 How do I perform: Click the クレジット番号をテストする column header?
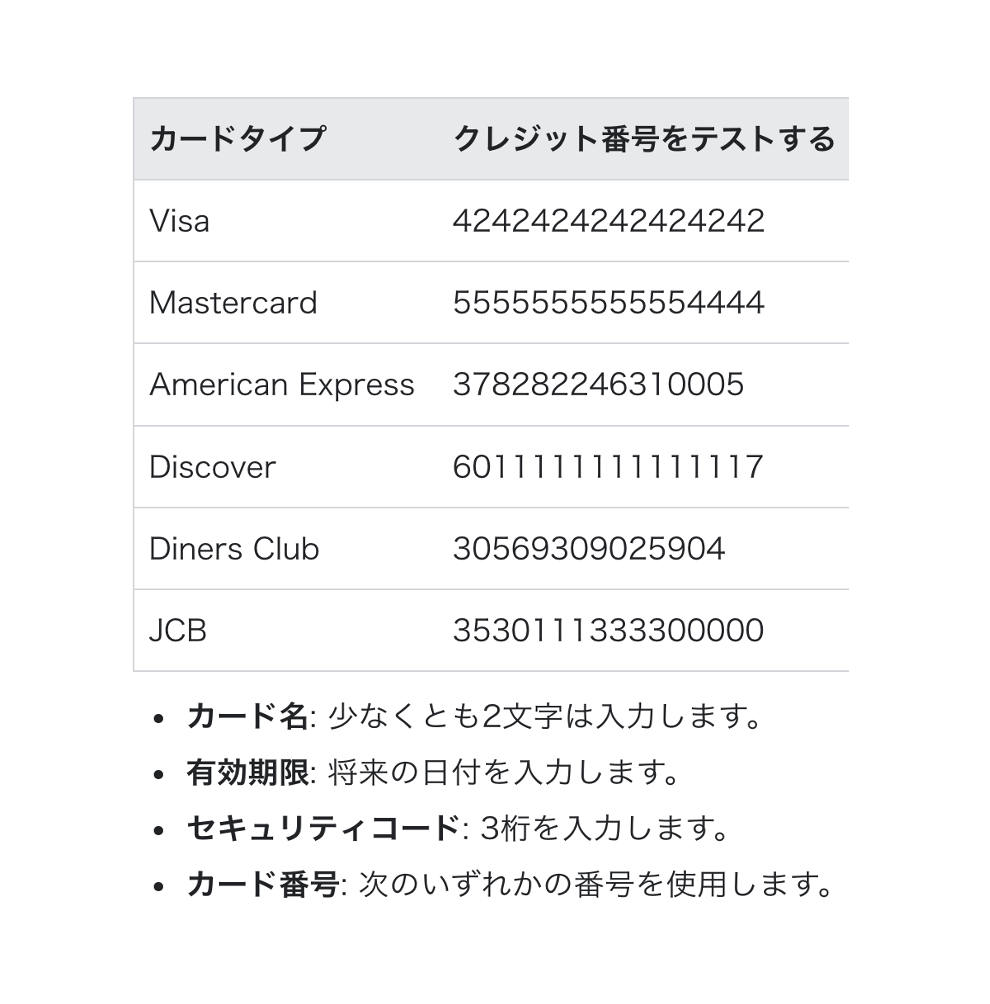(643, 139)
